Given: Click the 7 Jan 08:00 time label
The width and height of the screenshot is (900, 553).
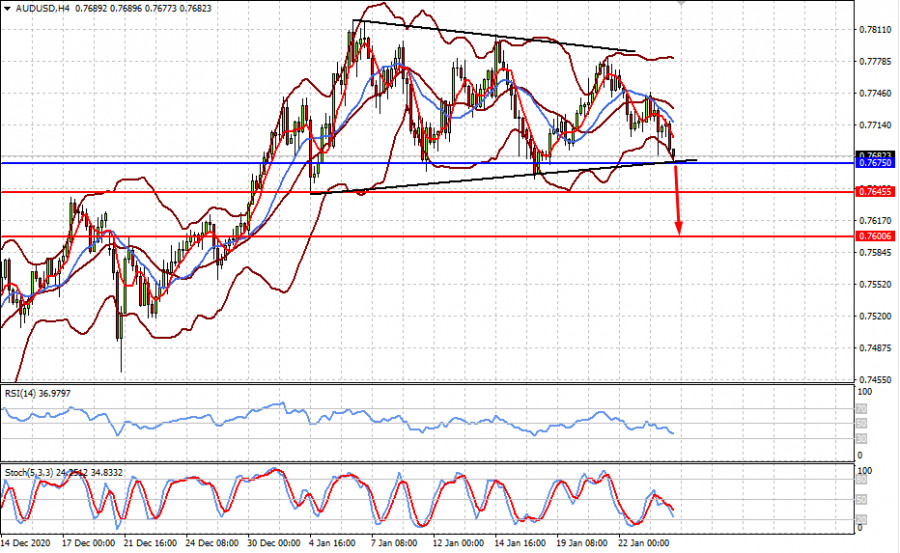Looking at the screenshot, I should point(396,543).
